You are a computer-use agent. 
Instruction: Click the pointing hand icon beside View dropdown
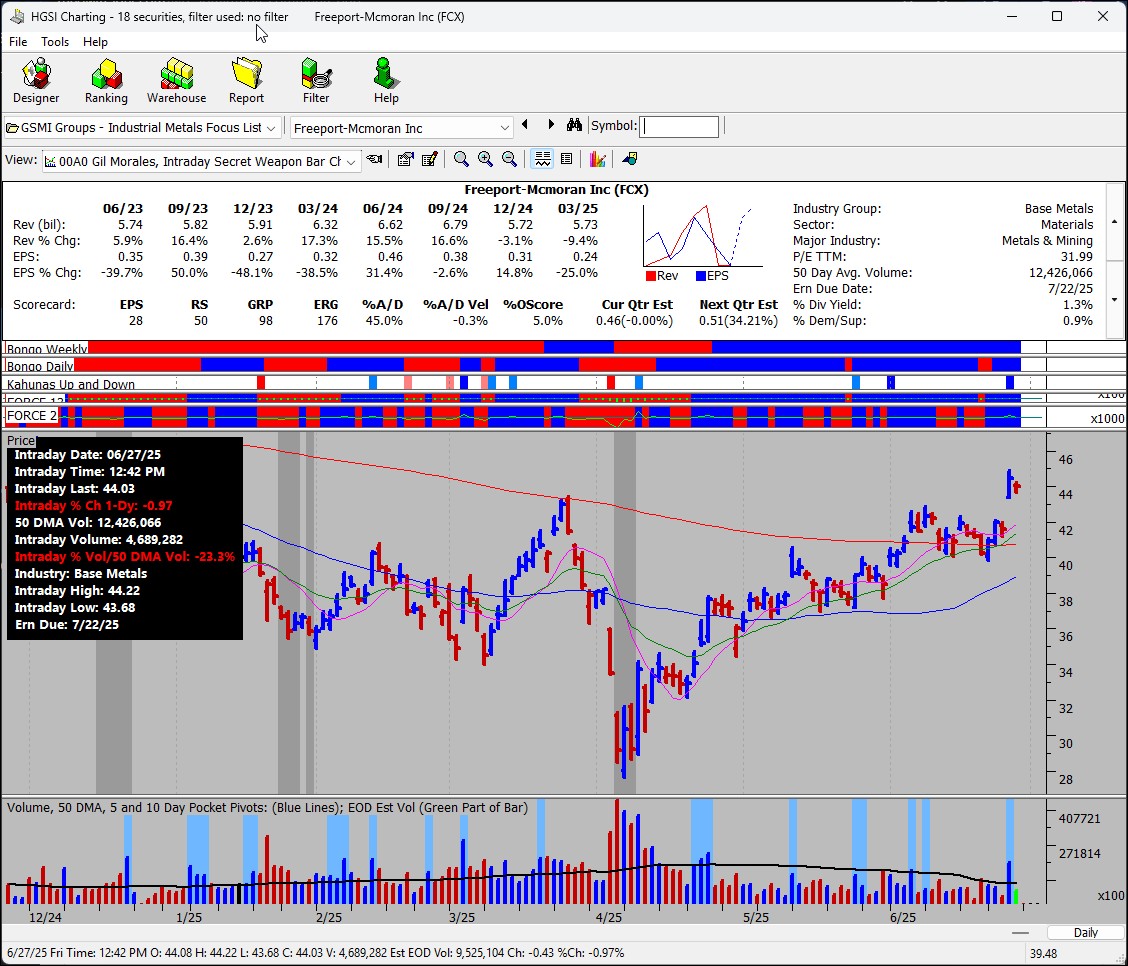tap(374, 160)
